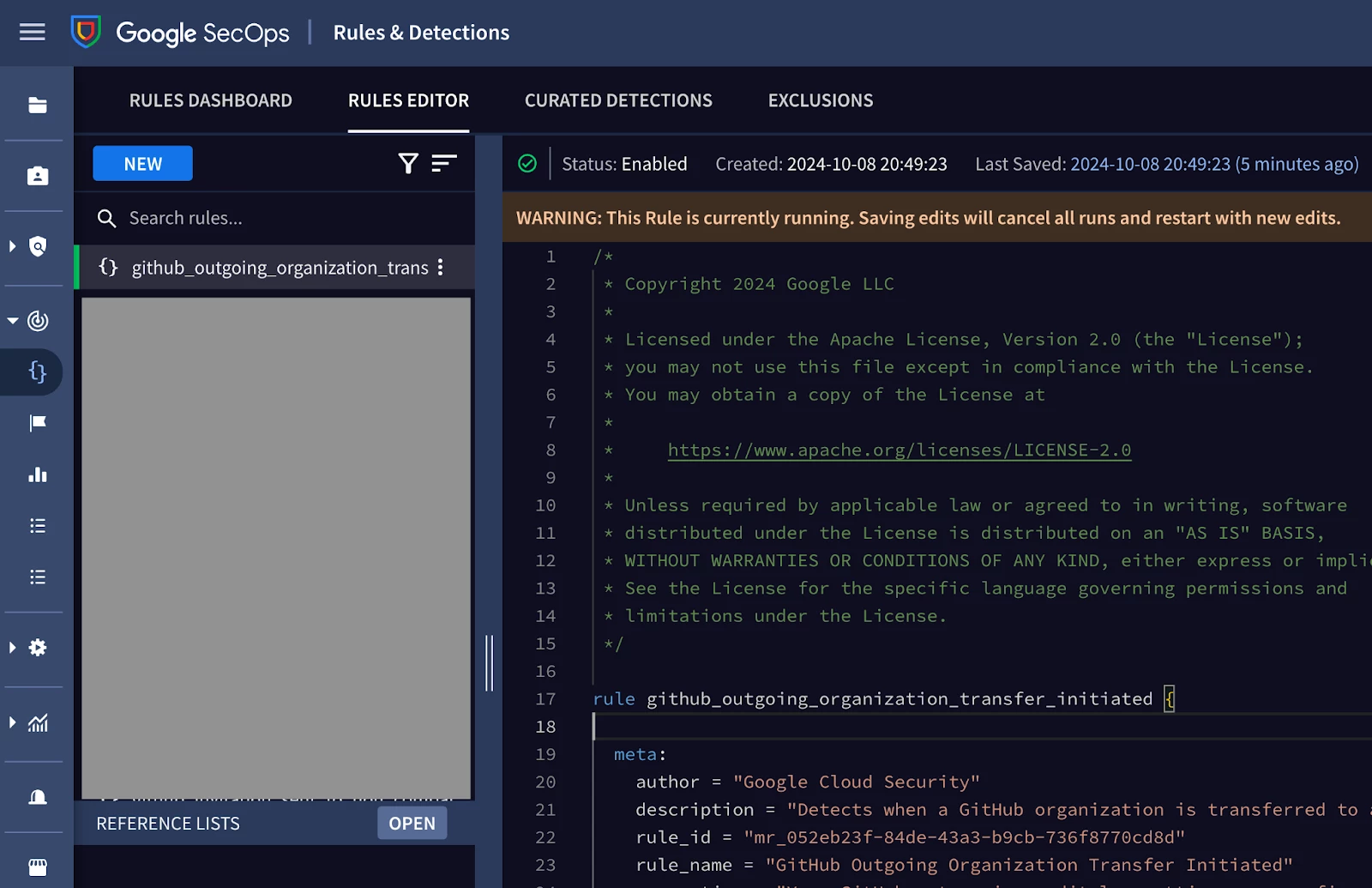
Task: Open the settings gear icon in sidebar
Action: pos(38,648)
